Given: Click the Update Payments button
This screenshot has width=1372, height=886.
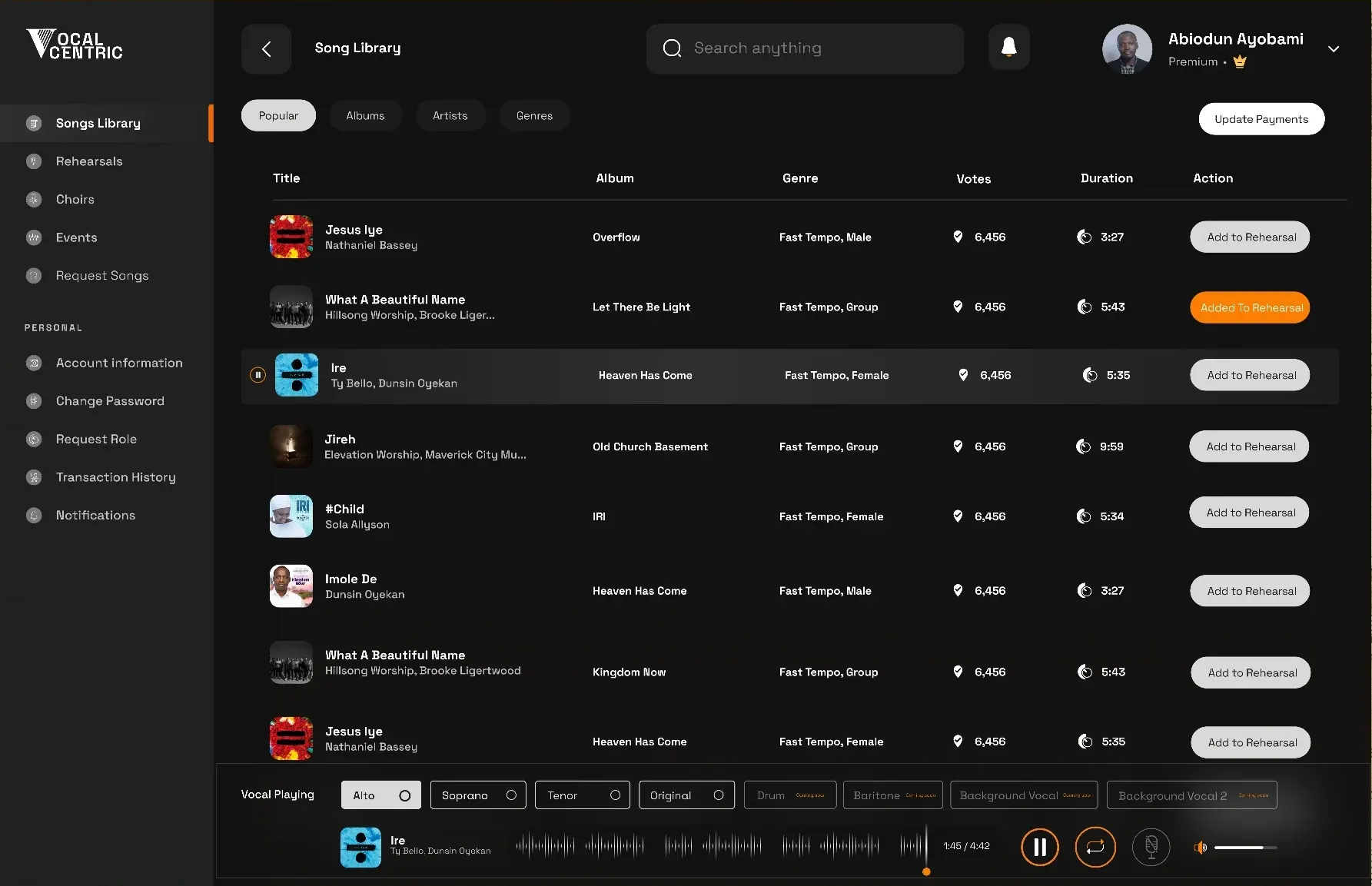Looking at the screenshot, I should [x=1261, y=119].
